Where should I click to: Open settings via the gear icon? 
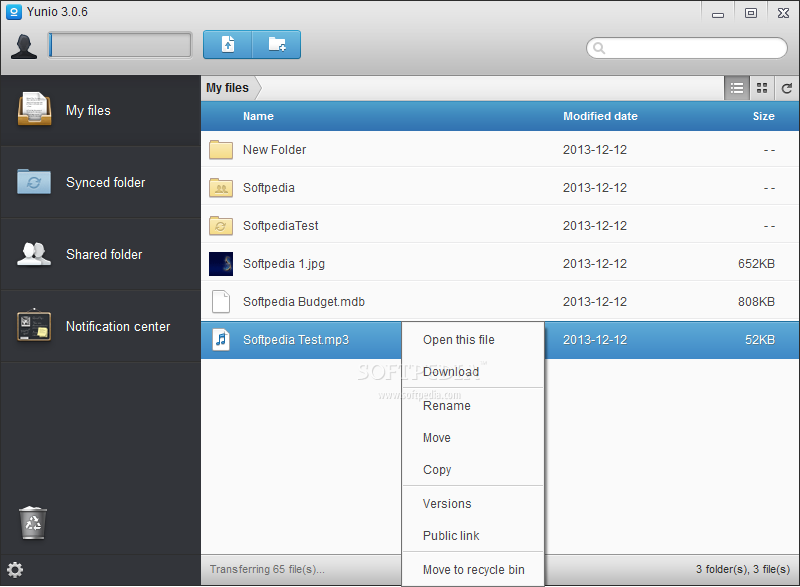(15, 570)
